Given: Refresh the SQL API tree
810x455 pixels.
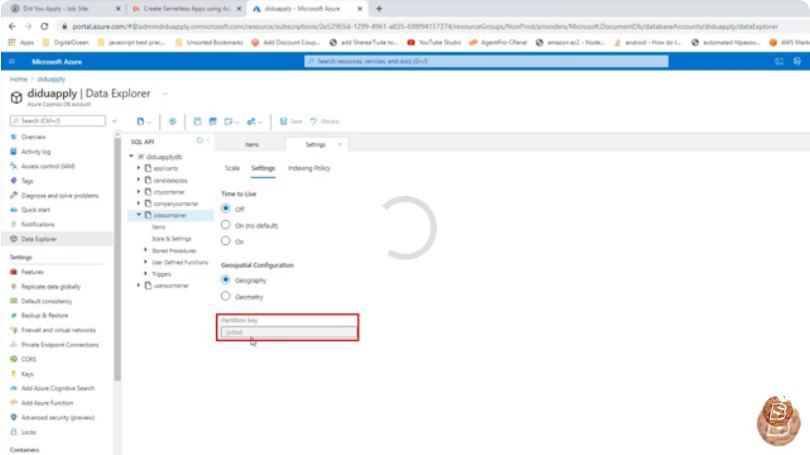Looking at the screenshot, I should [199, 140].
